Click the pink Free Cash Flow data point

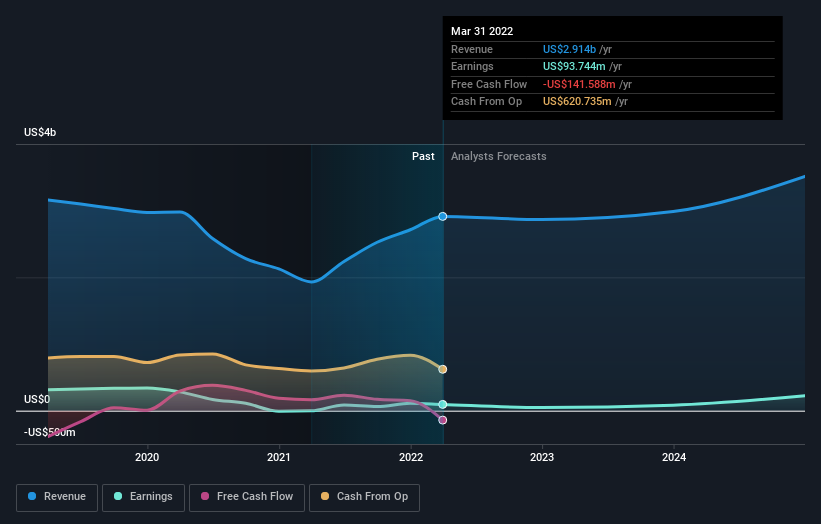(x=442, y=420)
